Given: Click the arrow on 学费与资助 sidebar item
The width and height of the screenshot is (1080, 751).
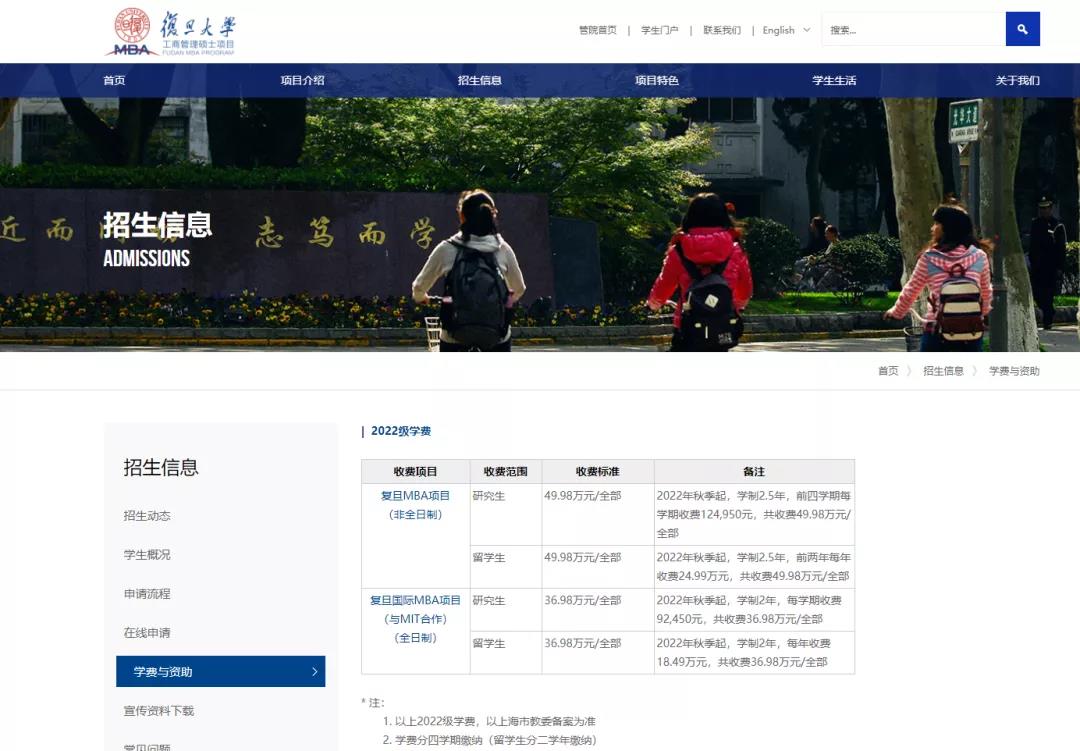Looking at the screenshot, I should click(314, 672).
